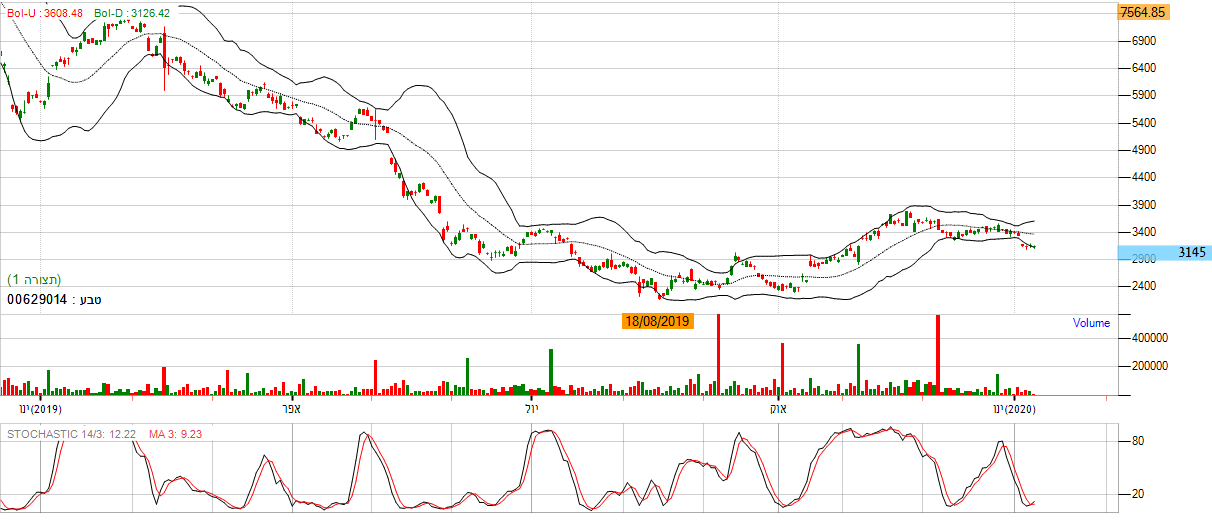Click the blue Volume label

pyautogui.click(x=1091, y=323)
